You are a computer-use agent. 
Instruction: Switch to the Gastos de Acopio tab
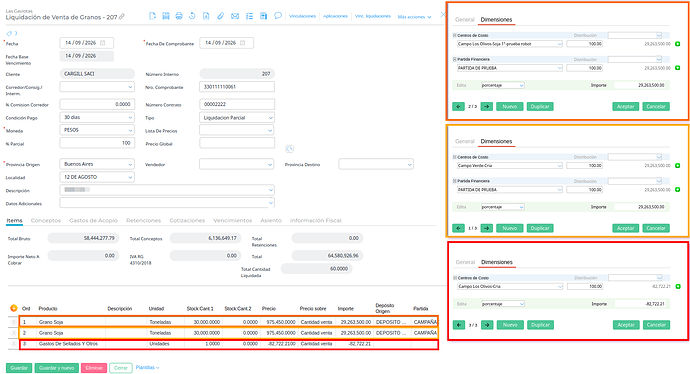[93, 220]
